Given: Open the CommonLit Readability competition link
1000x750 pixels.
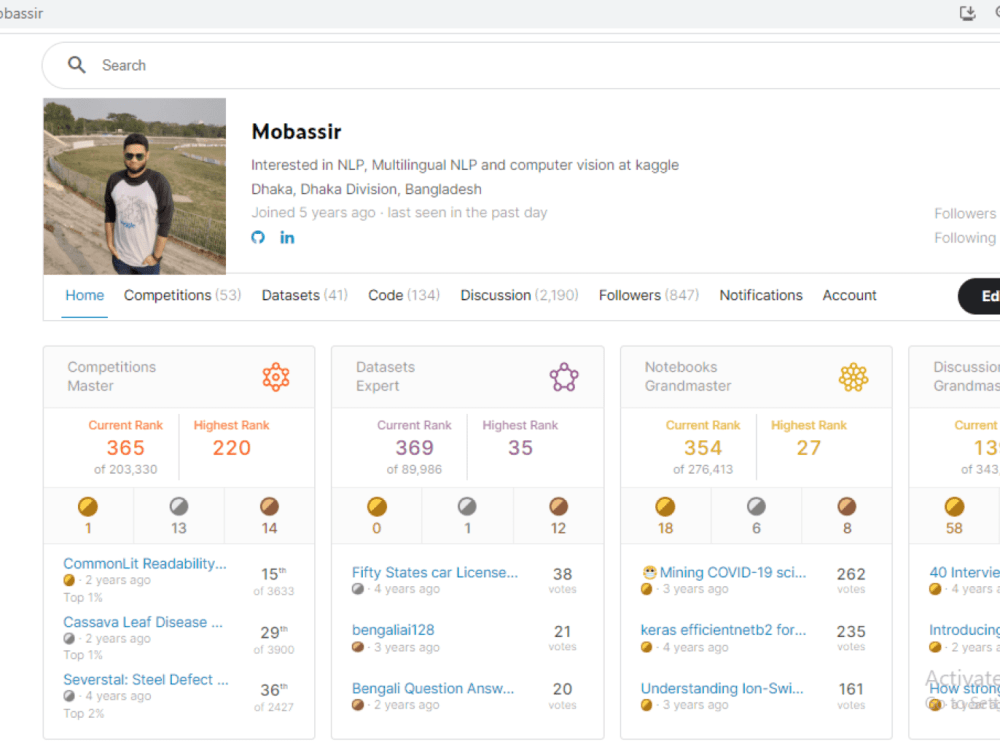Looking at the screenshot, I should (144, 563).
